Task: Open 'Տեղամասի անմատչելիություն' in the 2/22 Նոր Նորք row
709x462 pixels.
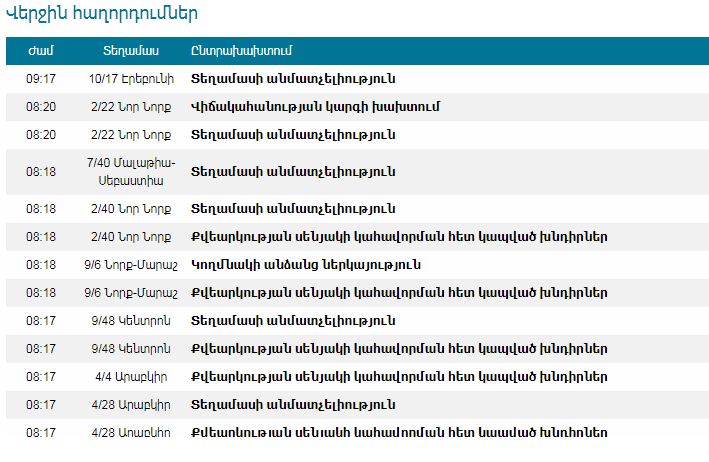Action: coord(292,135)
